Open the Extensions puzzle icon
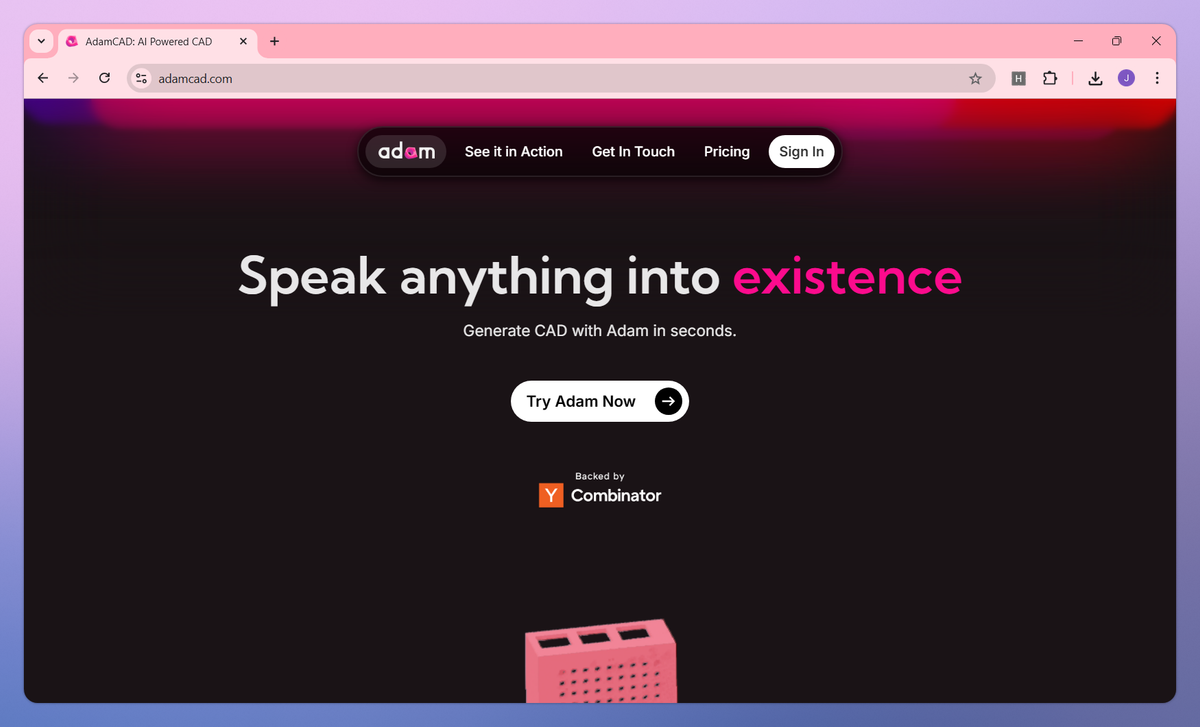The image size is (1200, 727). coord(1050,78)
